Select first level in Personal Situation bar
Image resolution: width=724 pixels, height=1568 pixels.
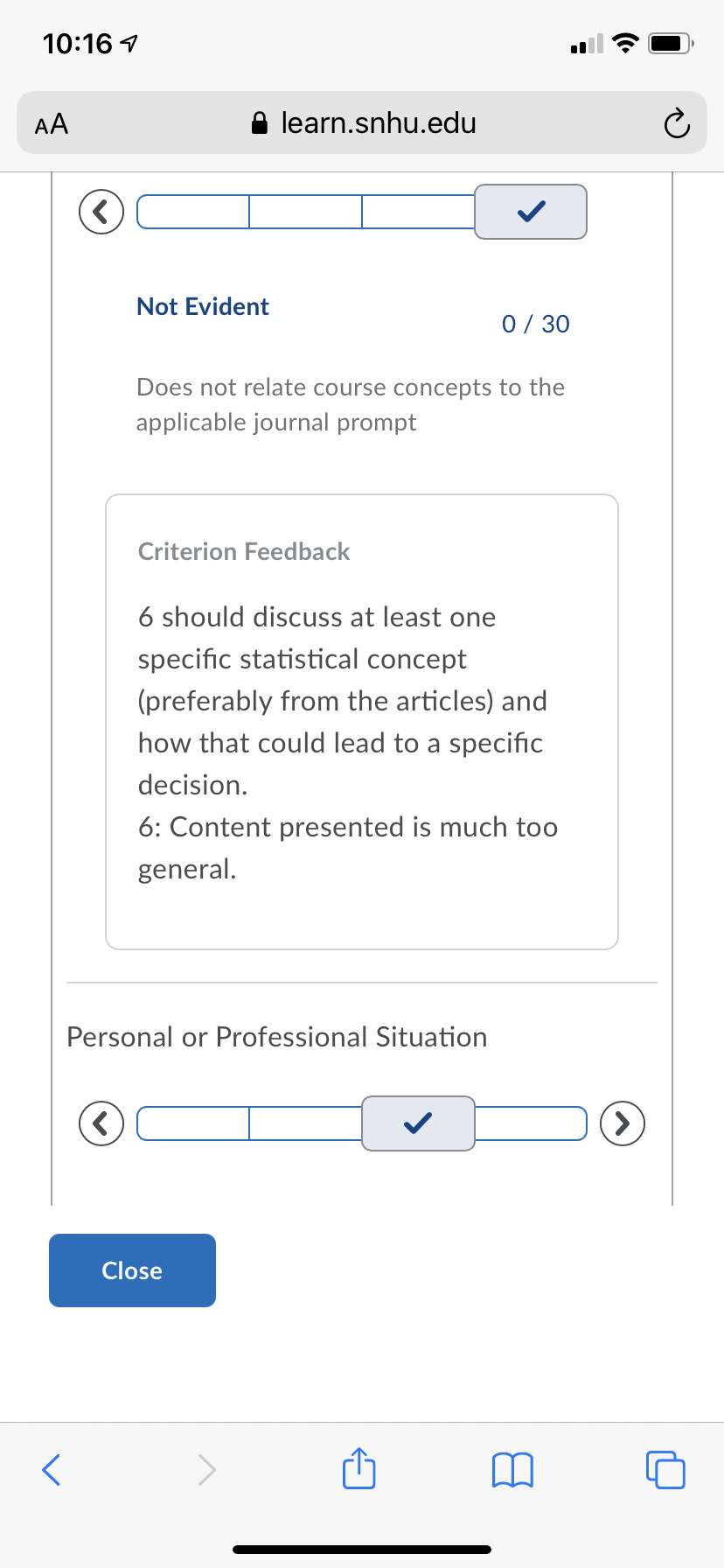(x=193, y=1123)
